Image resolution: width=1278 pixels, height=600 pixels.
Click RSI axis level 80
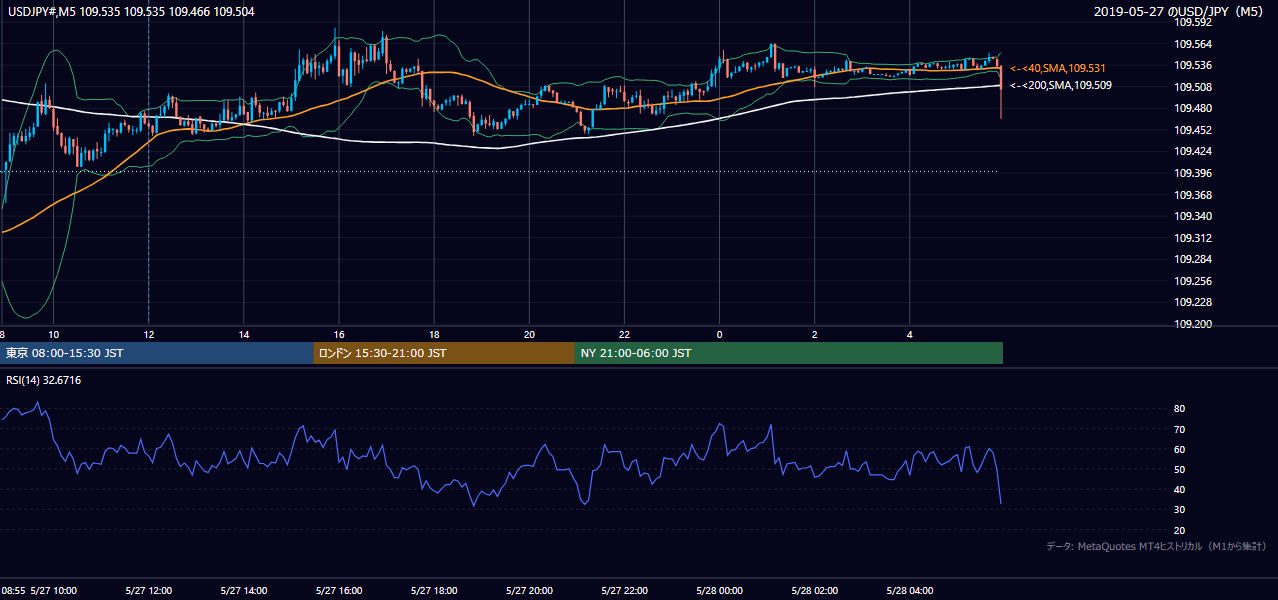click(1180, 409)
